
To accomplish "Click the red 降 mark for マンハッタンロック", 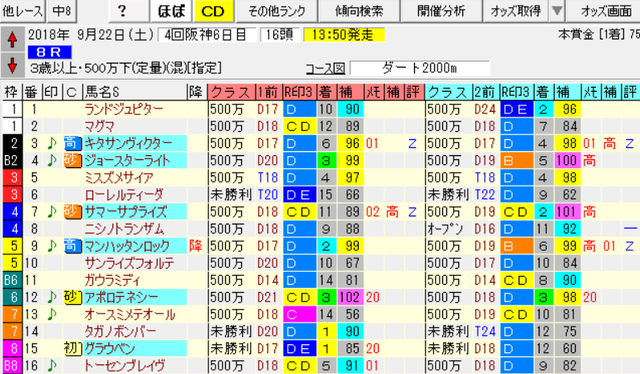I will point(196,246).
